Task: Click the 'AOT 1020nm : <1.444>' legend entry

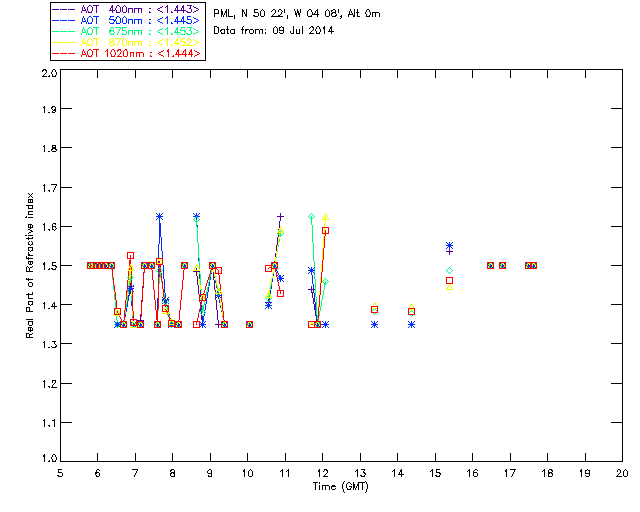Action: [x=127, y=53]
